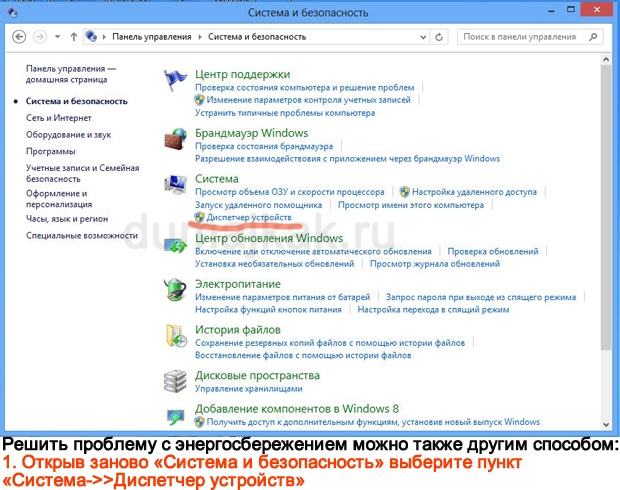Open Часы, язык и регион category
Screen dimensions: 620x490
click(67, 219)
